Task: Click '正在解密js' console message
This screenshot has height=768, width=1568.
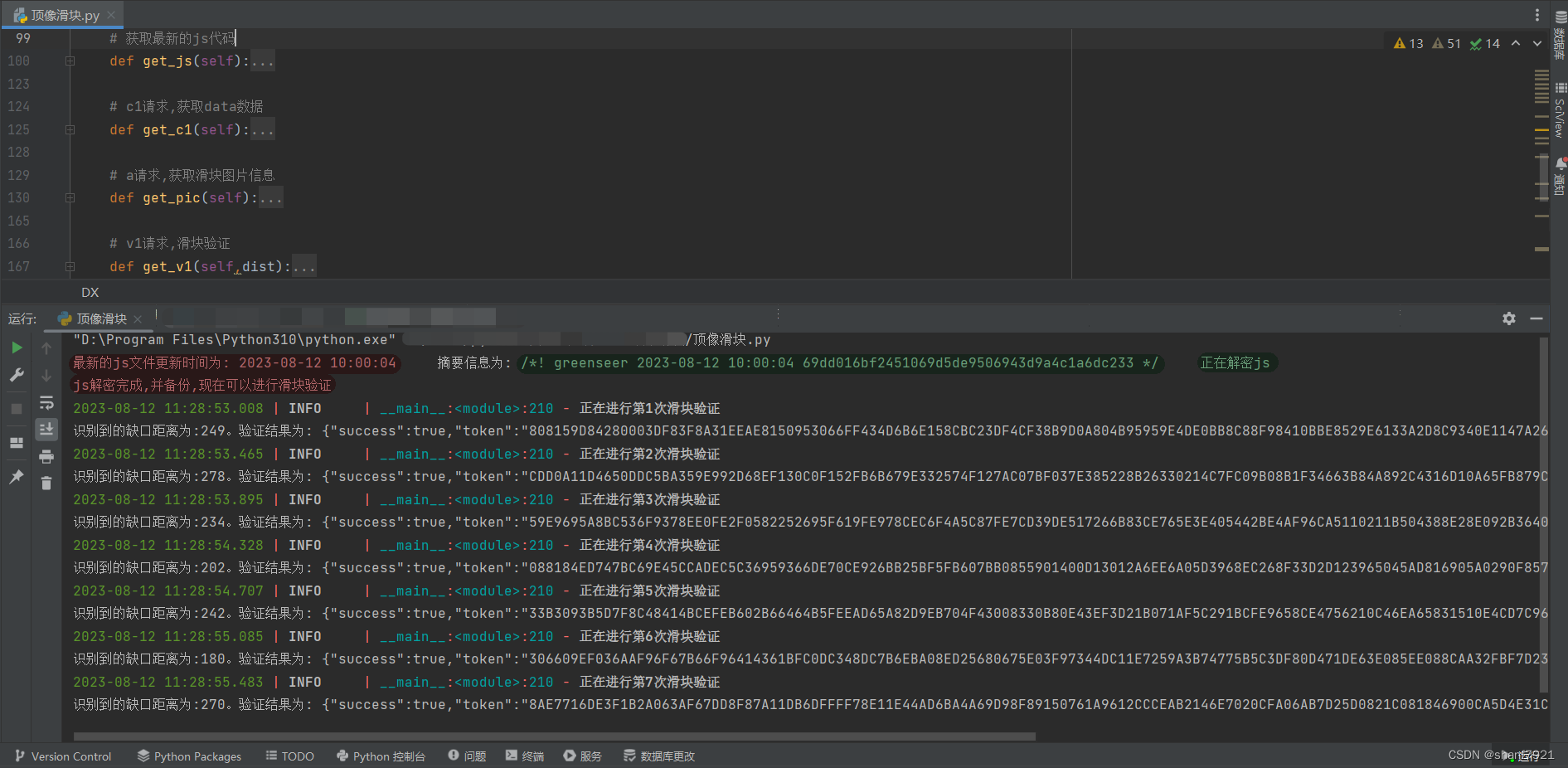Action: click(1235, 362)
